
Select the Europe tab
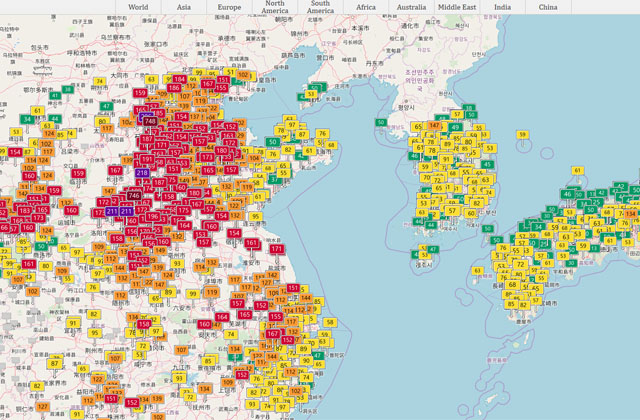coord(230,7)
